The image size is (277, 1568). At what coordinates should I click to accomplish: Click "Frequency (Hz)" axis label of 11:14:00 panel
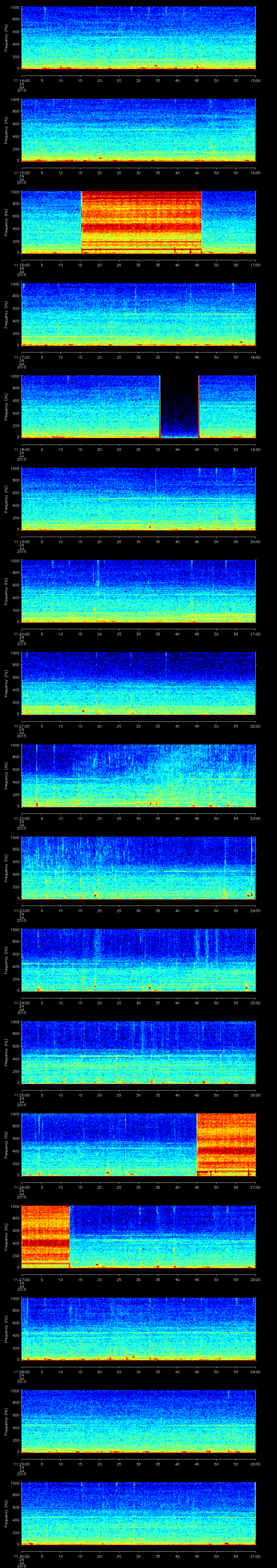(6, 38)
